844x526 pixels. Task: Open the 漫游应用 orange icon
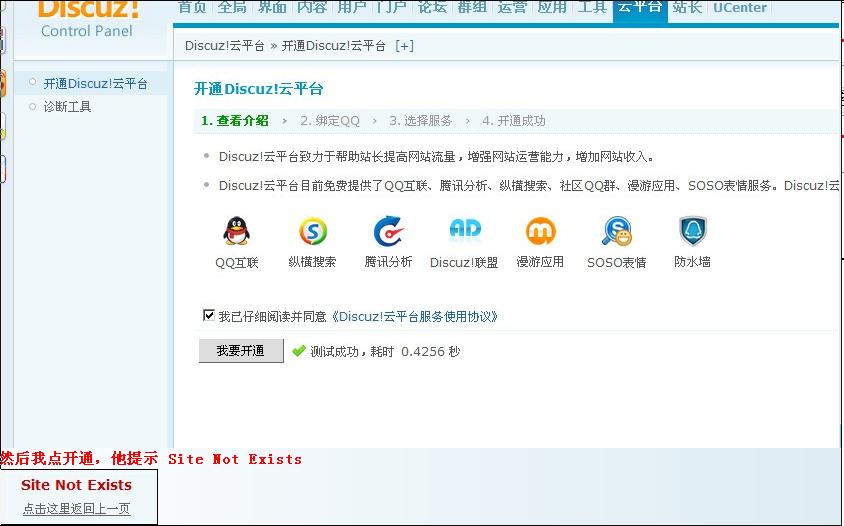pyautogui.click(x=540, y=231)
